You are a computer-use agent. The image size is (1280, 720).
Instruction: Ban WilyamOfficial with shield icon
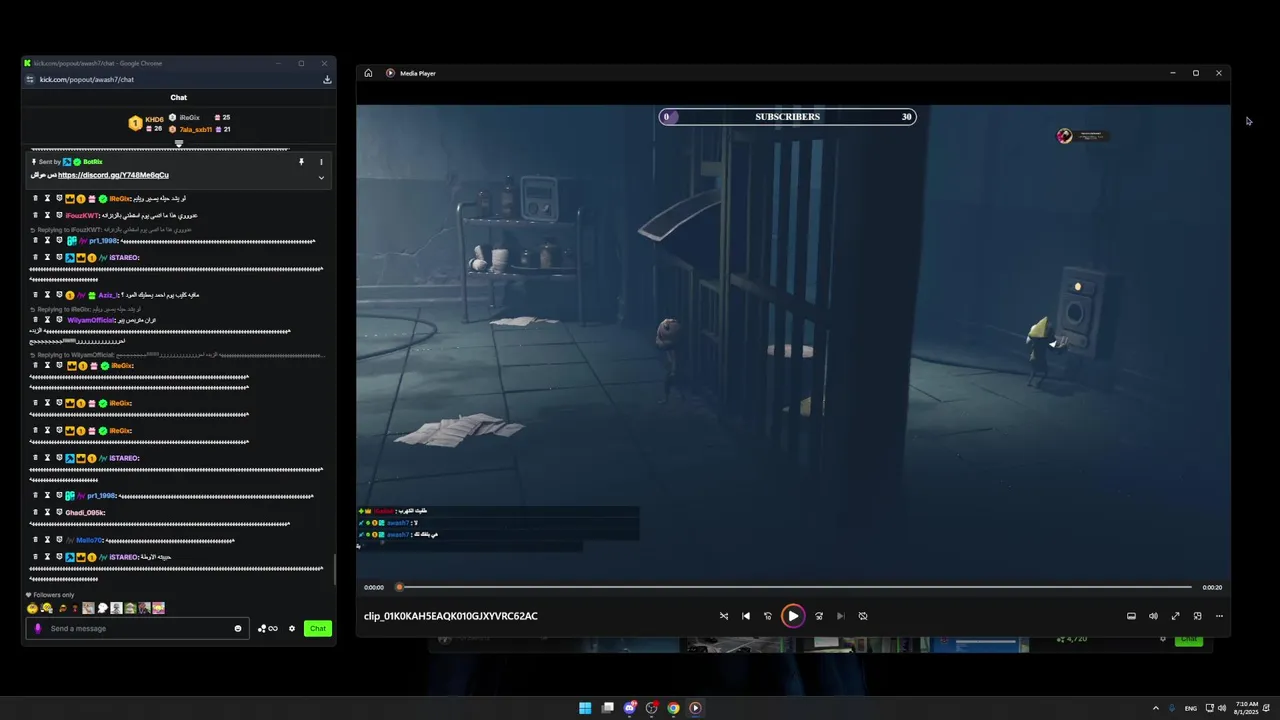(x=59, y=320)
